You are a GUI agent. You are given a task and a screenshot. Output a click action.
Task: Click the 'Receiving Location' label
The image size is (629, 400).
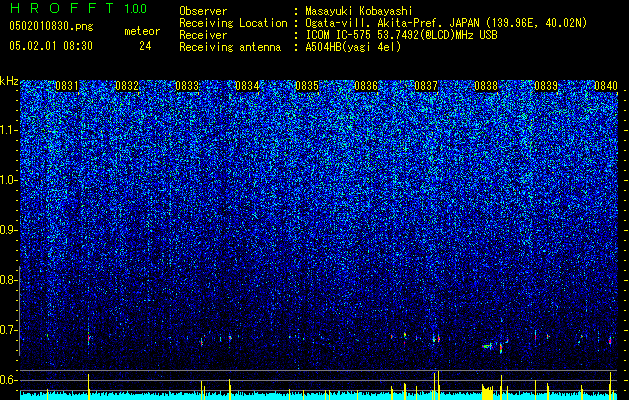click(x=233, y=23)
